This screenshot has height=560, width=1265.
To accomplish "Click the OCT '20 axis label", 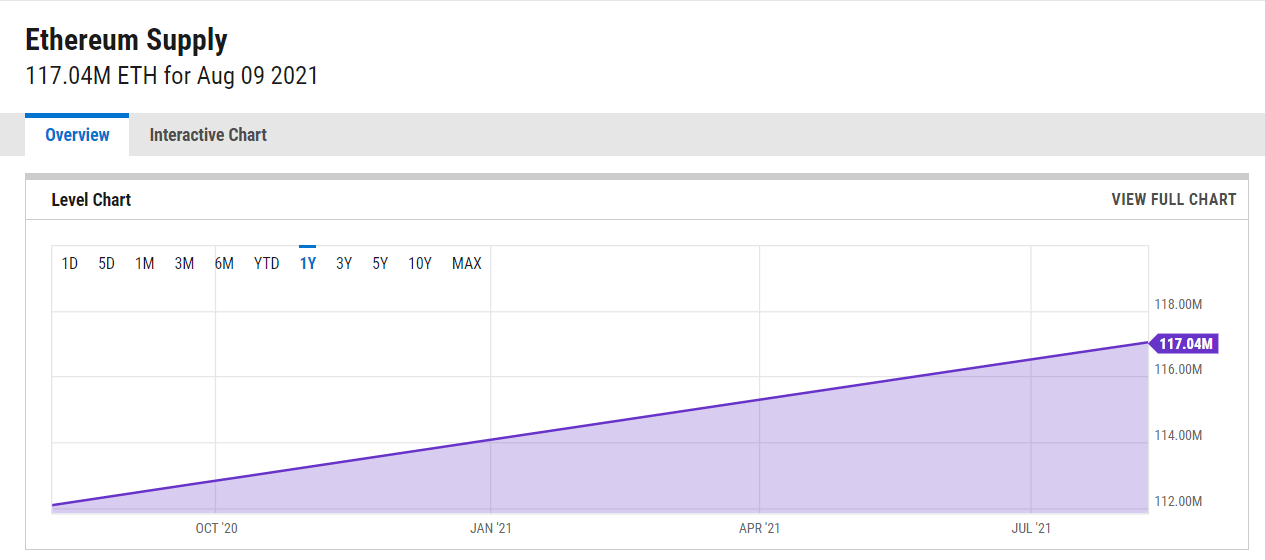I will [x=216, y=528].
